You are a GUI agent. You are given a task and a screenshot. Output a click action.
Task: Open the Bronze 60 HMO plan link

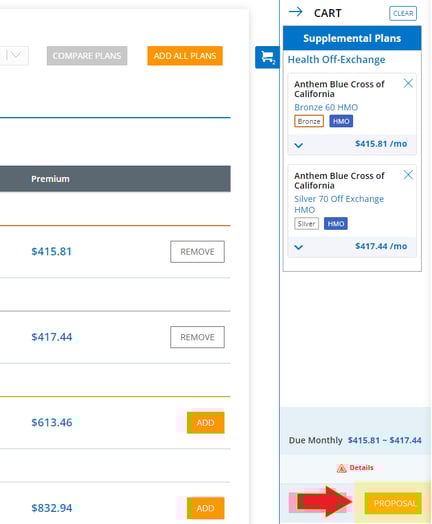pos(326,107)
